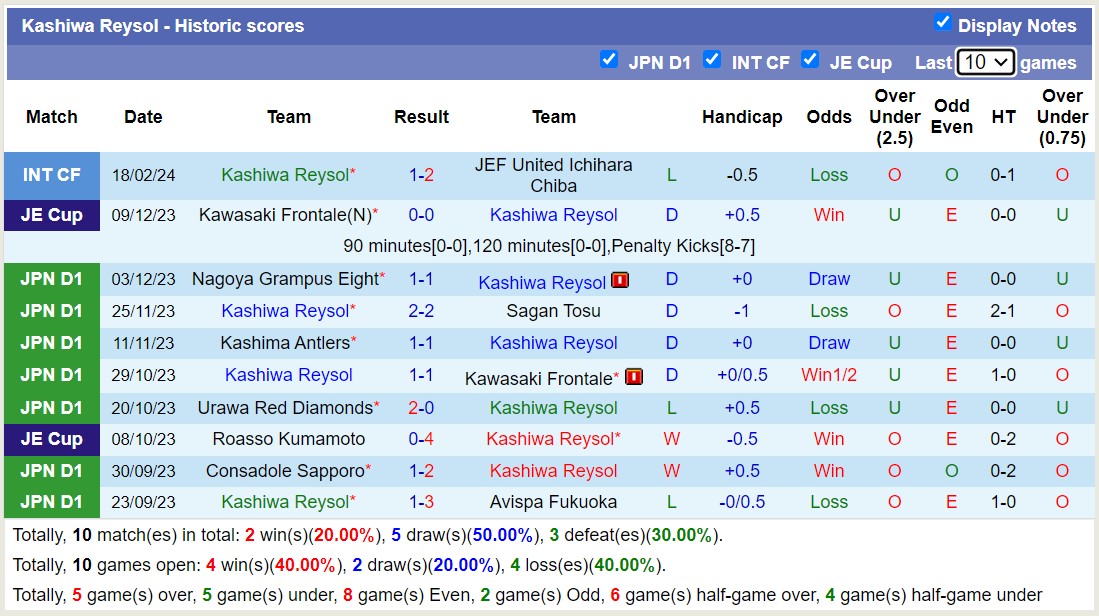Viewport: 1099px width, 616px height.
Task: Click the Sagan Tosu team name
Action: 553,311
